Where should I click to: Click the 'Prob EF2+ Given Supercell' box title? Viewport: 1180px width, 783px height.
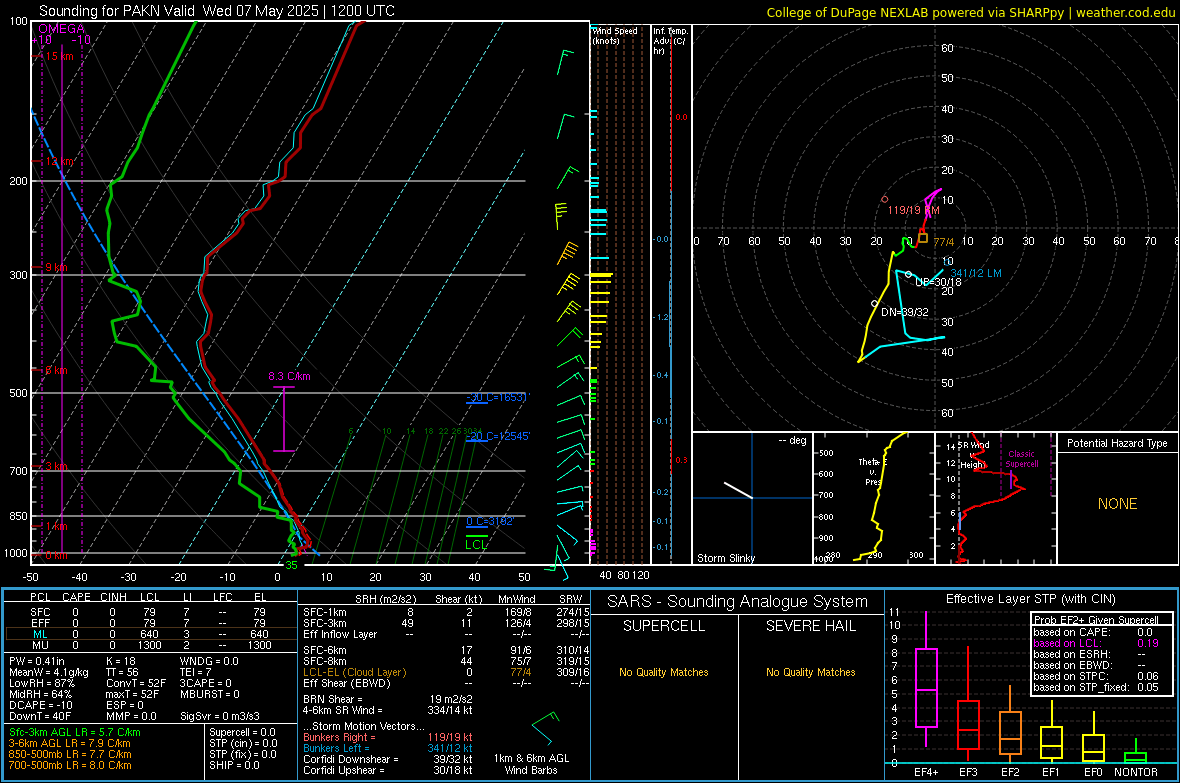pyautogui.click(x=1096, y=620)
